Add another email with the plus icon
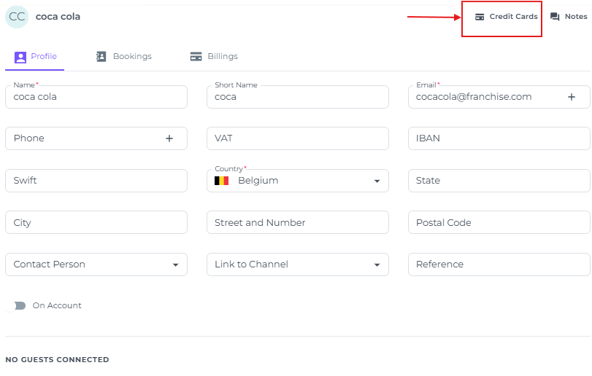The height and width of the screenshot is (376, 592). click(x=572, y=97)
